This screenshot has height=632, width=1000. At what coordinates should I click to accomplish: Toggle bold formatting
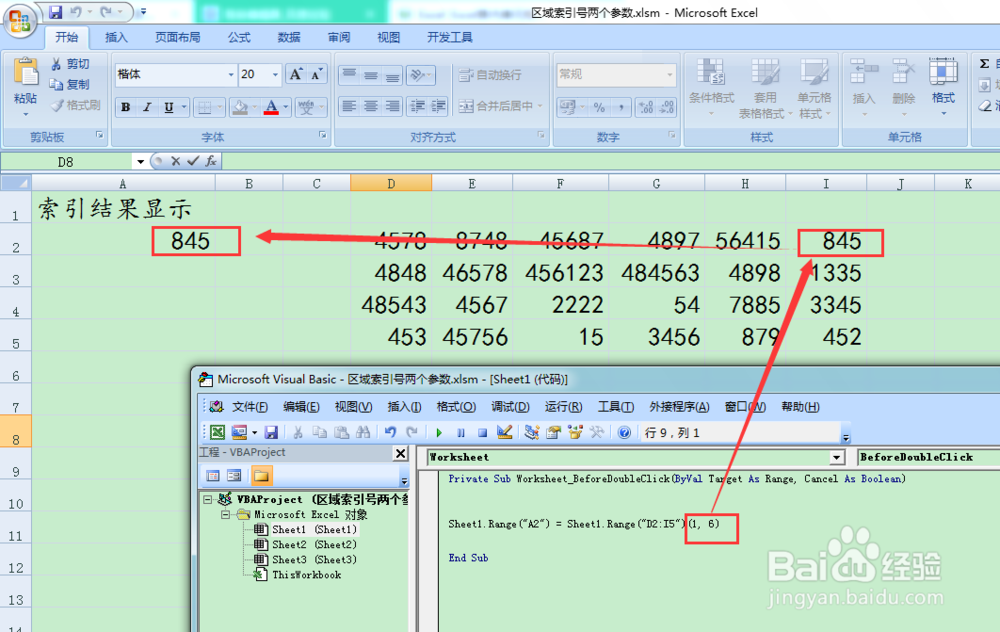pyautogui.click(x=126, y=105)
